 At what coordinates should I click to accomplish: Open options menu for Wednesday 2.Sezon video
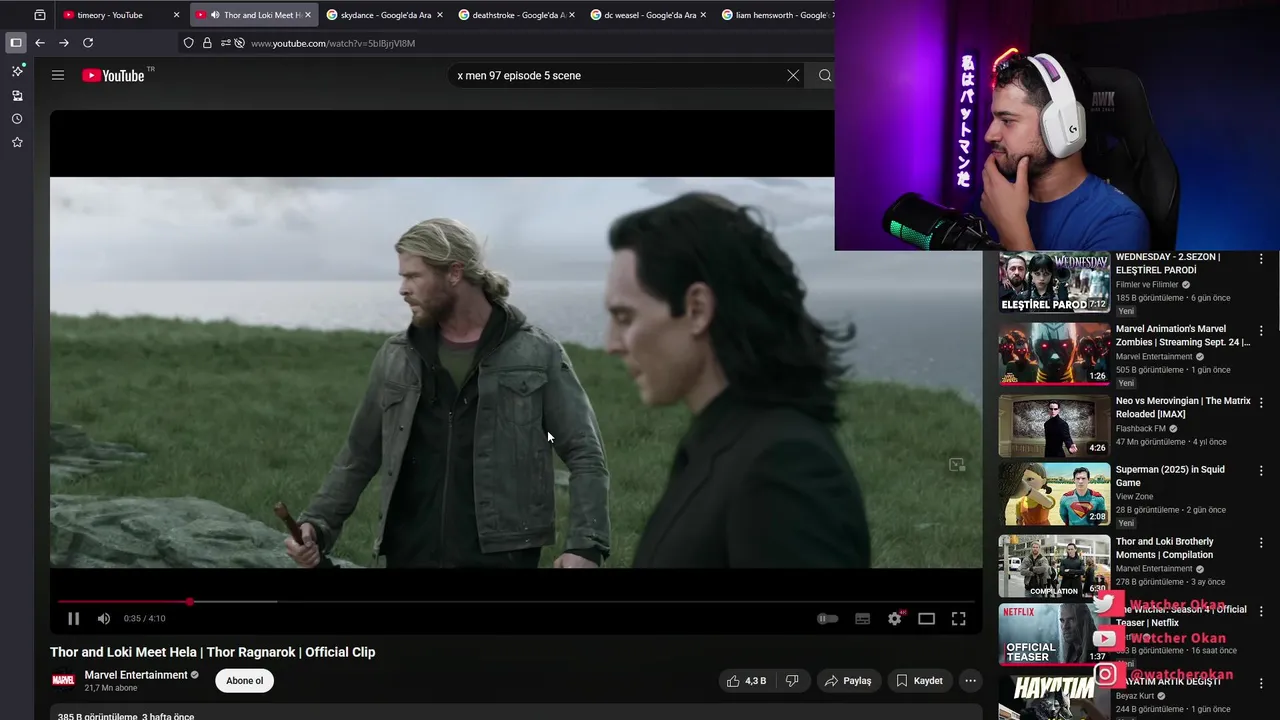tap(1261, 259)
